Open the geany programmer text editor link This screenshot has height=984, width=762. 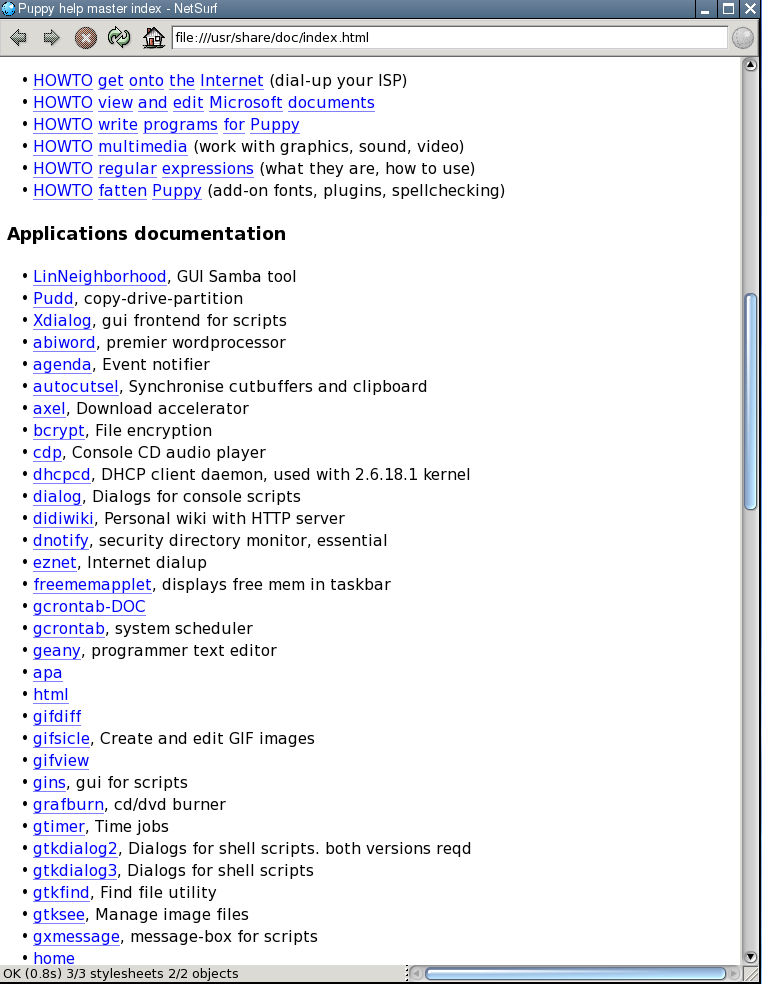pos(56,651)
